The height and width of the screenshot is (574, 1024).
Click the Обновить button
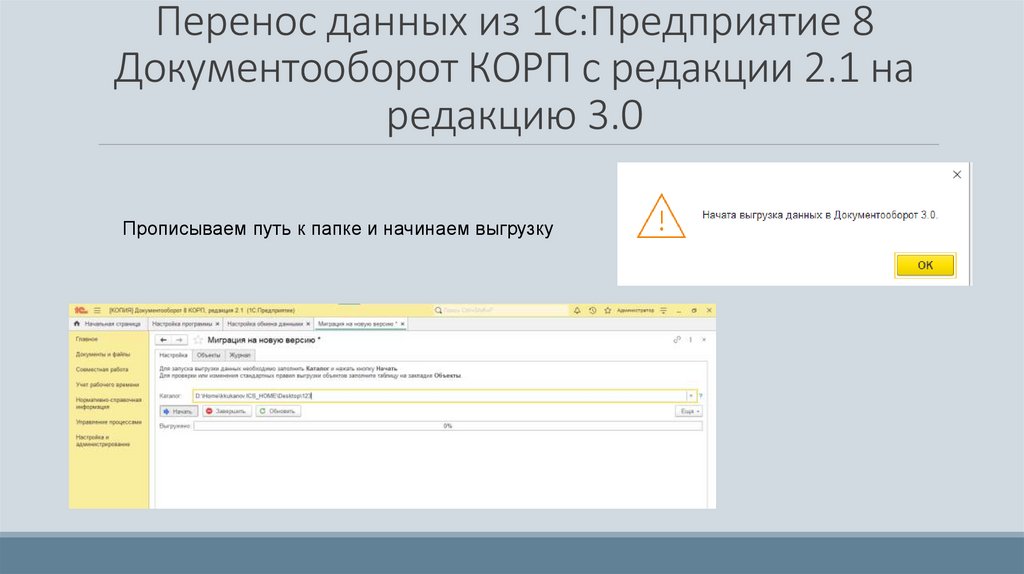pos(278,411)
